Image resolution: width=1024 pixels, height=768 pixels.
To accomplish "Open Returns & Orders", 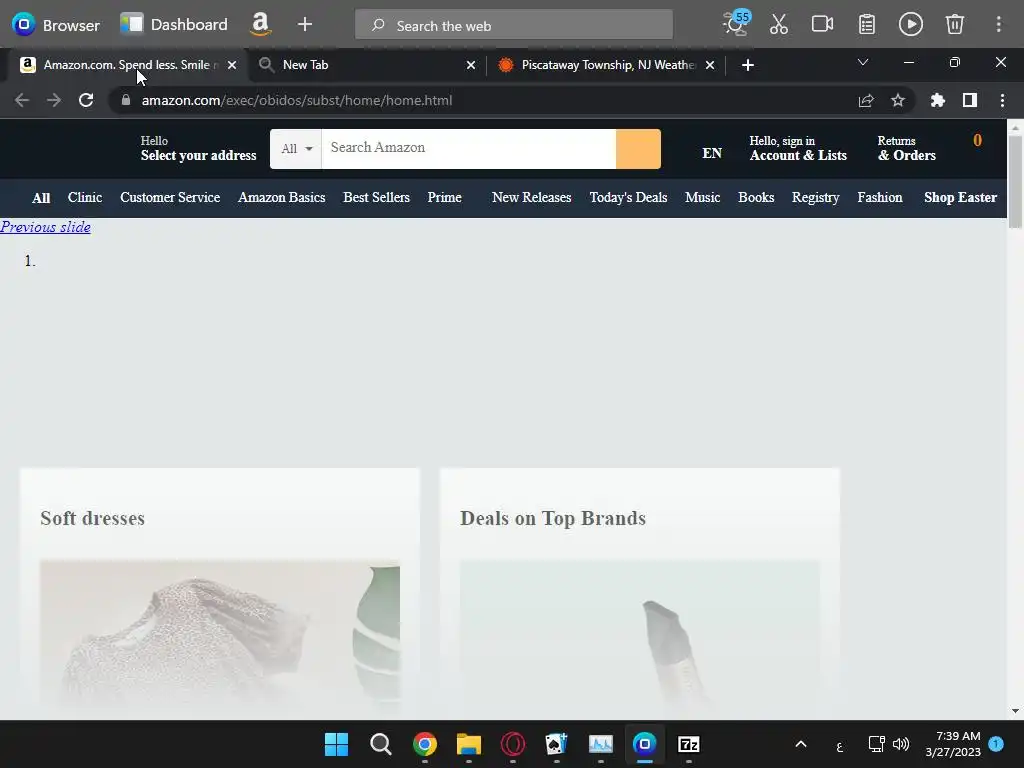I will (906, 149).
